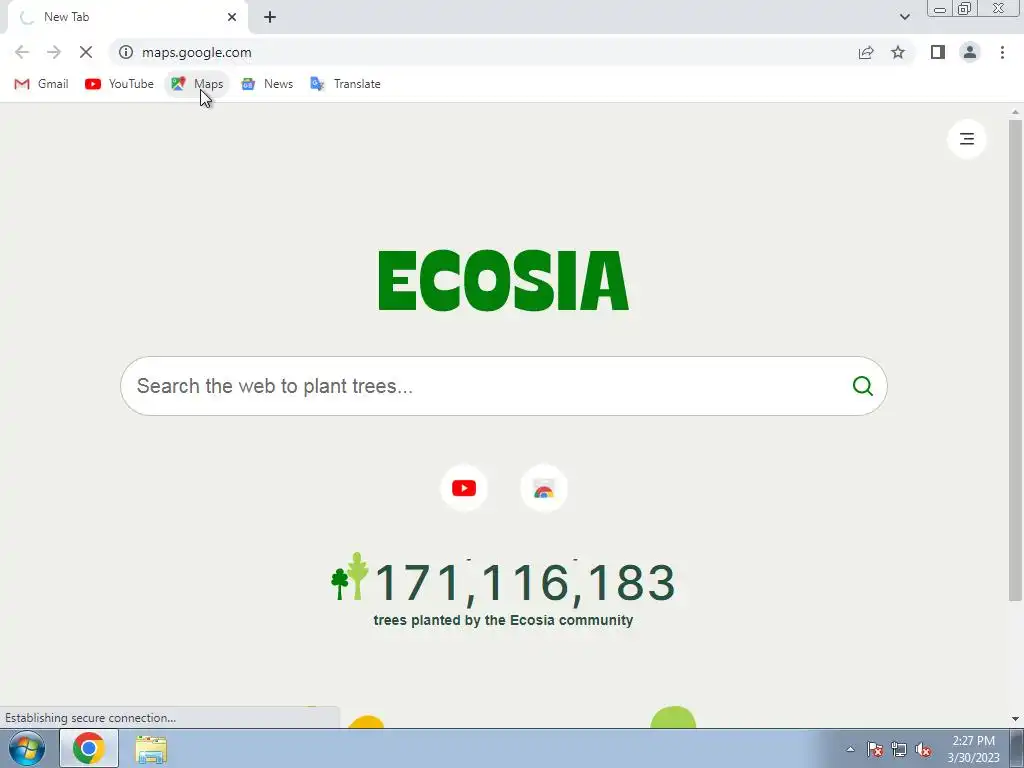View site information icon in address bar
Viewport: 1024px width, 768px height.
tap(126, 52)
